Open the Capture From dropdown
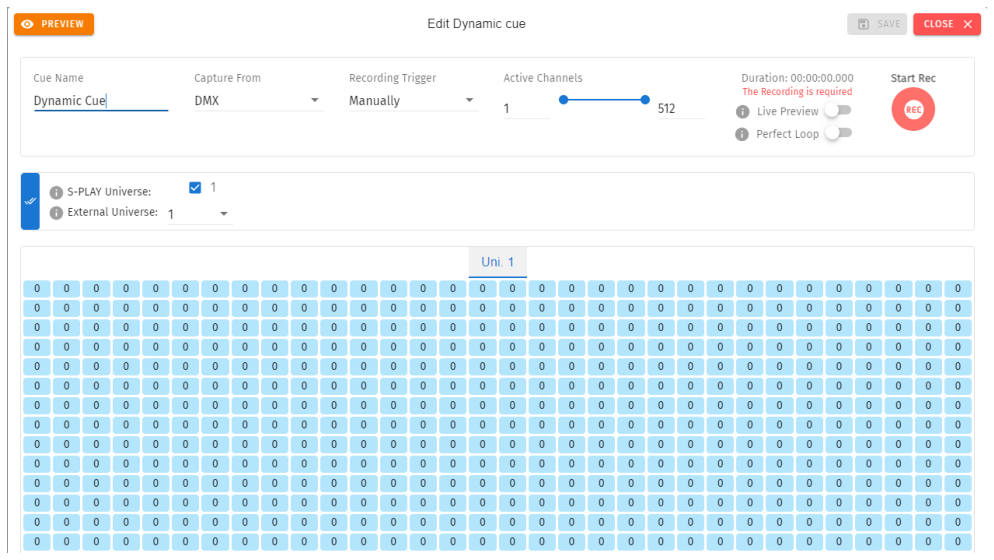Viewport: 994px width, 560px height. [259, 101]
